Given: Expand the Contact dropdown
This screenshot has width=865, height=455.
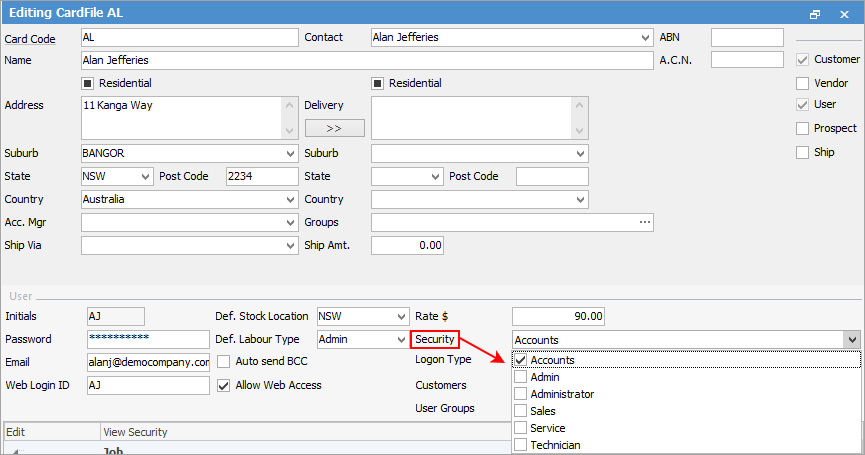Looking at the screenshot, I should coord(645,38).
